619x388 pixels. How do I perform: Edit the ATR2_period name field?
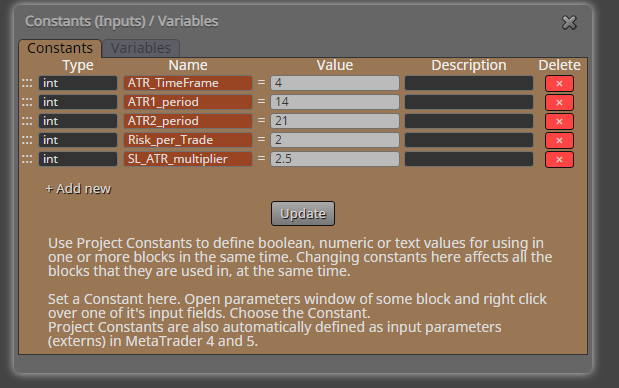click(188, 121)
